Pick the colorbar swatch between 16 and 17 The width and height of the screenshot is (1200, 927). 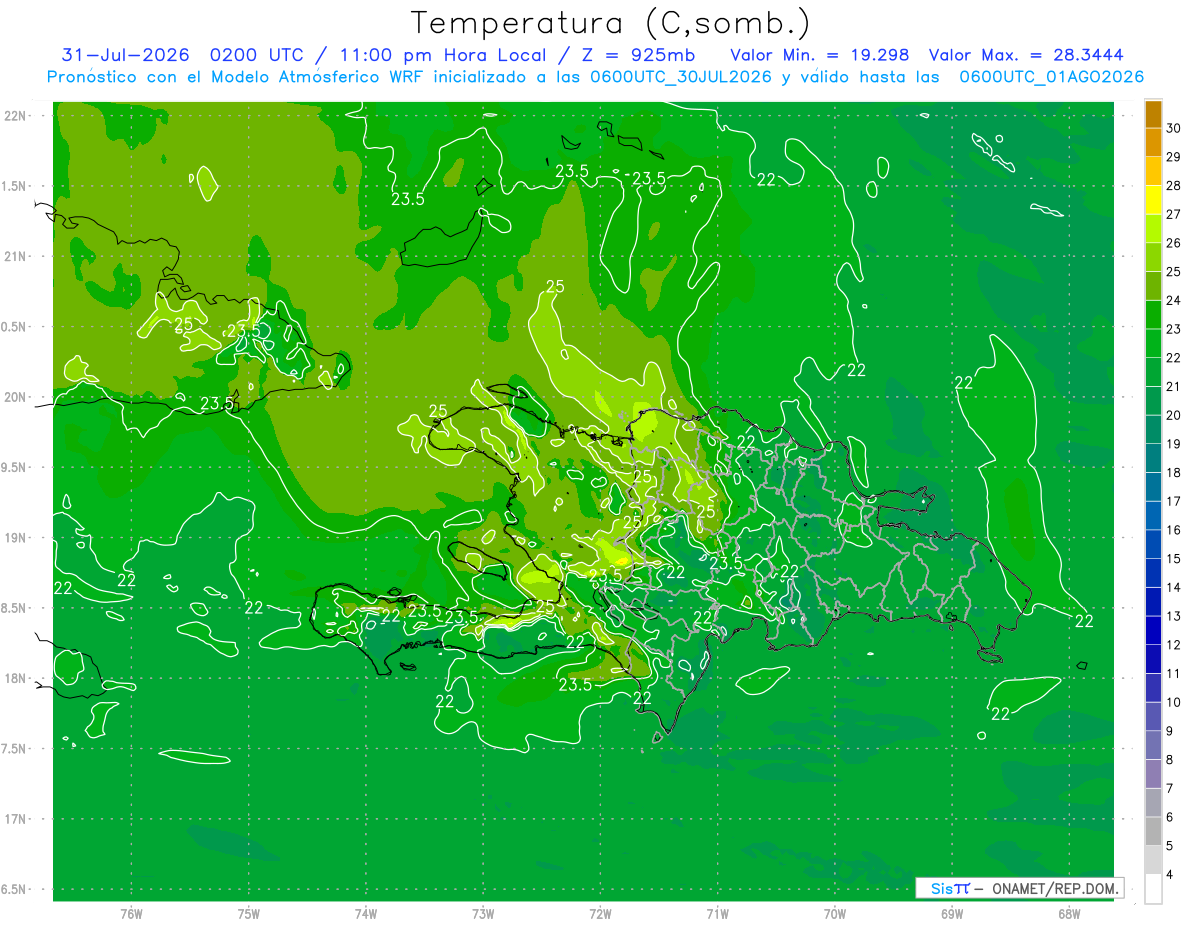pyautogui.click(x=1153, y=516)
